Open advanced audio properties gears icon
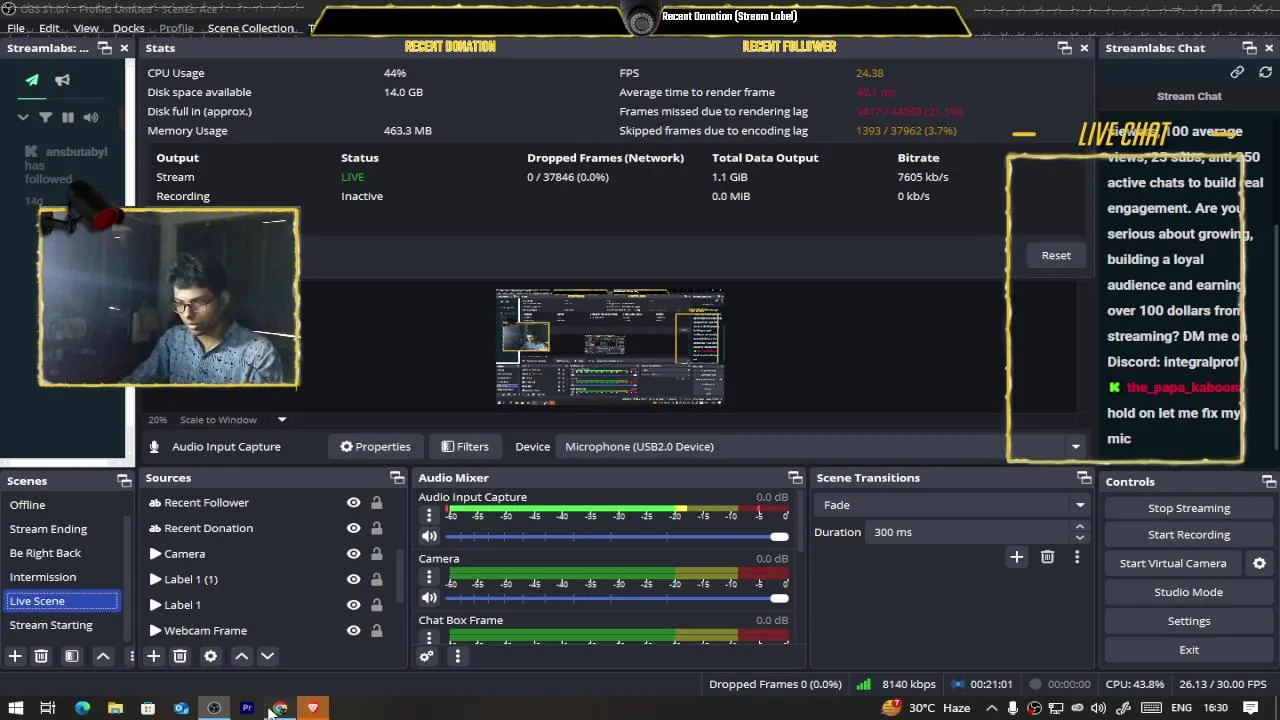 426,656
